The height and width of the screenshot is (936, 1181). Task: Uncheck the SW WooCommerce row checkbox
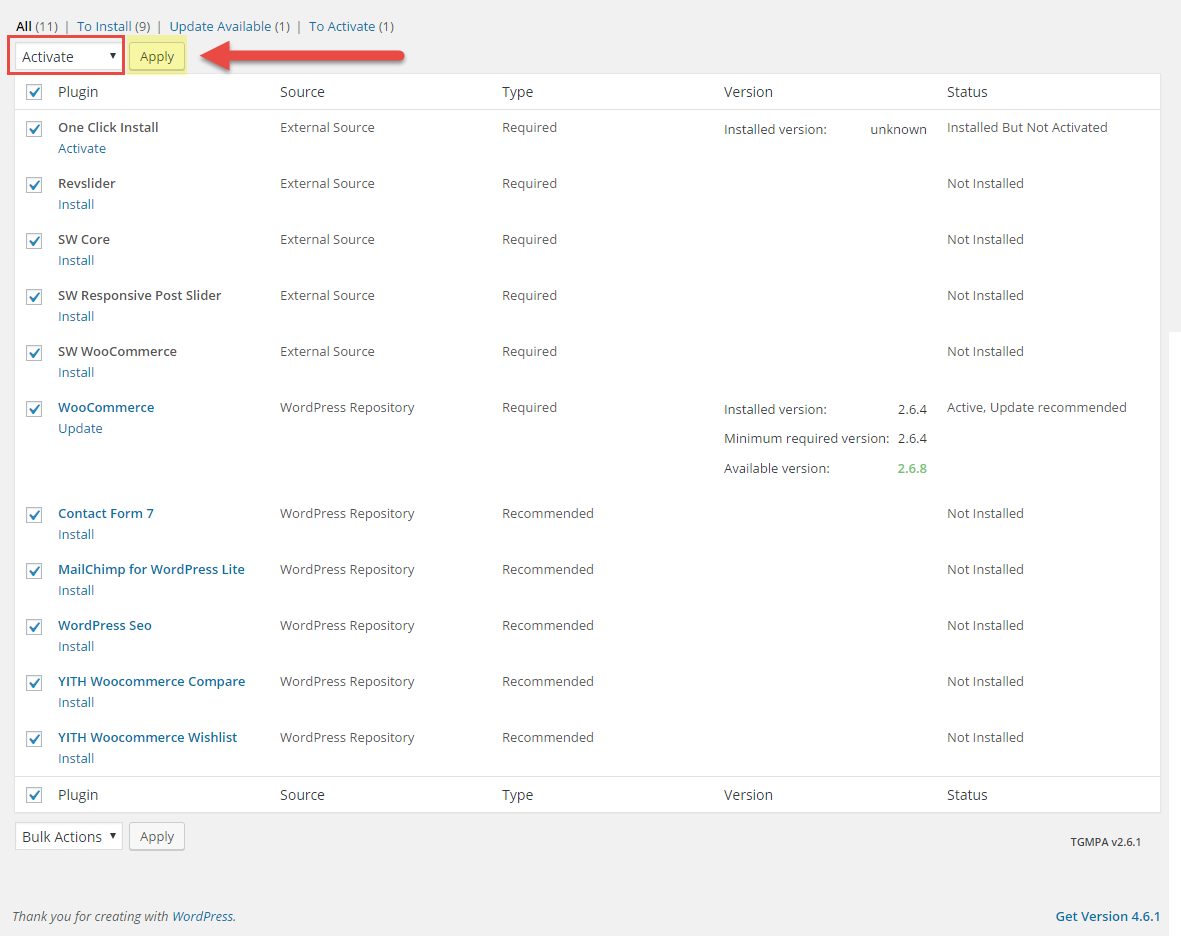34,352
